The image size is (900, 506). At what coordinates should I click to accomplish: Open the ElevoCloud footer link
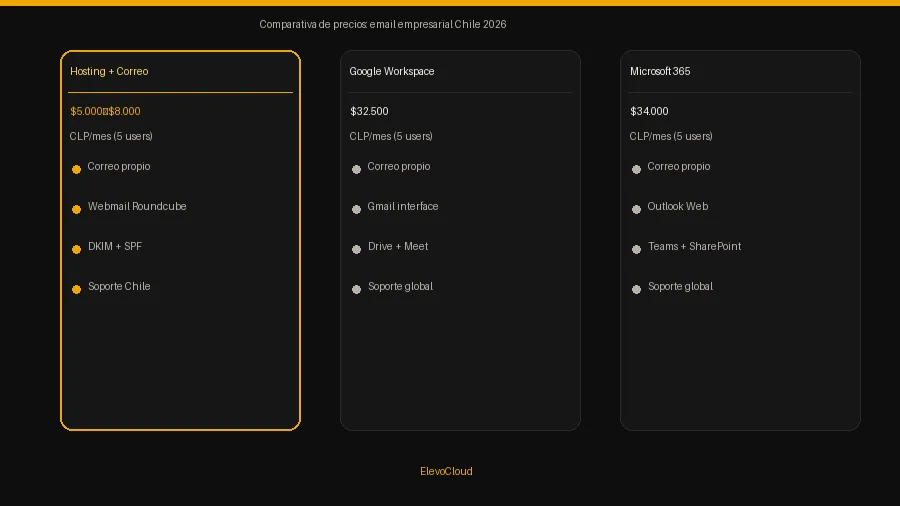[x=446, y=471]
